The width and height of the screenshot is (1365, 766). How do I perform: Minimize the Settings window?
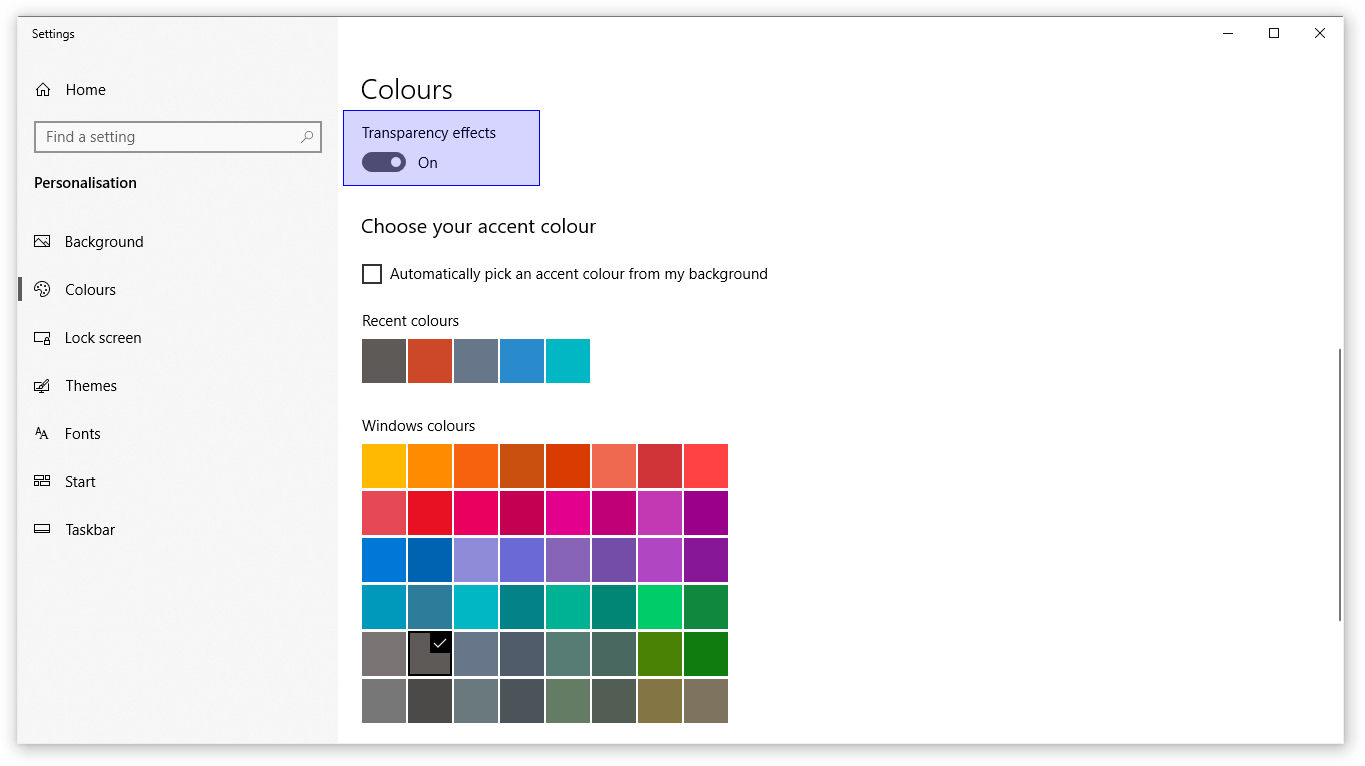click(x=1228, y=33)
